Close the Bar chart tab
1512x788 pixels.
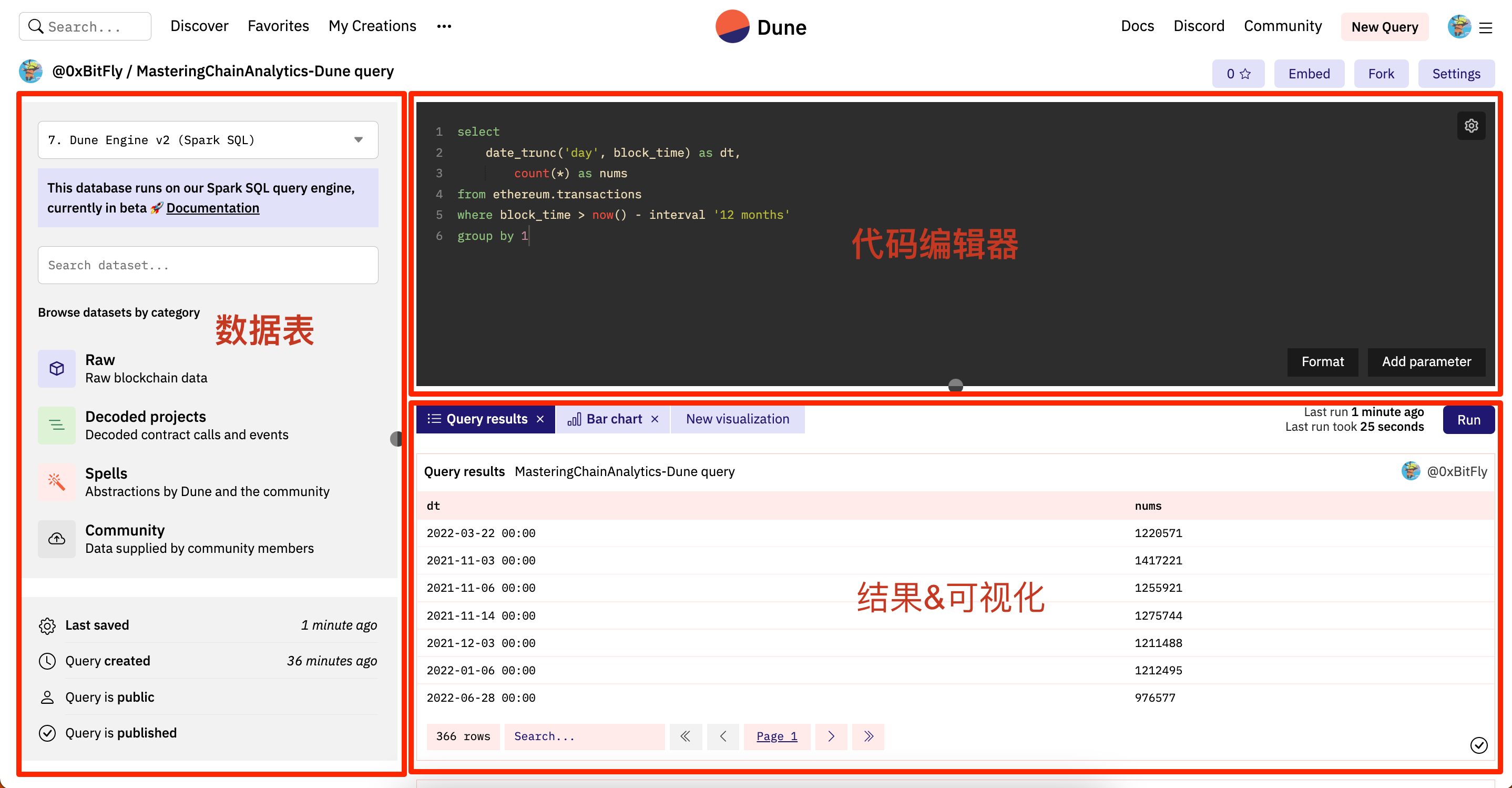655,419
